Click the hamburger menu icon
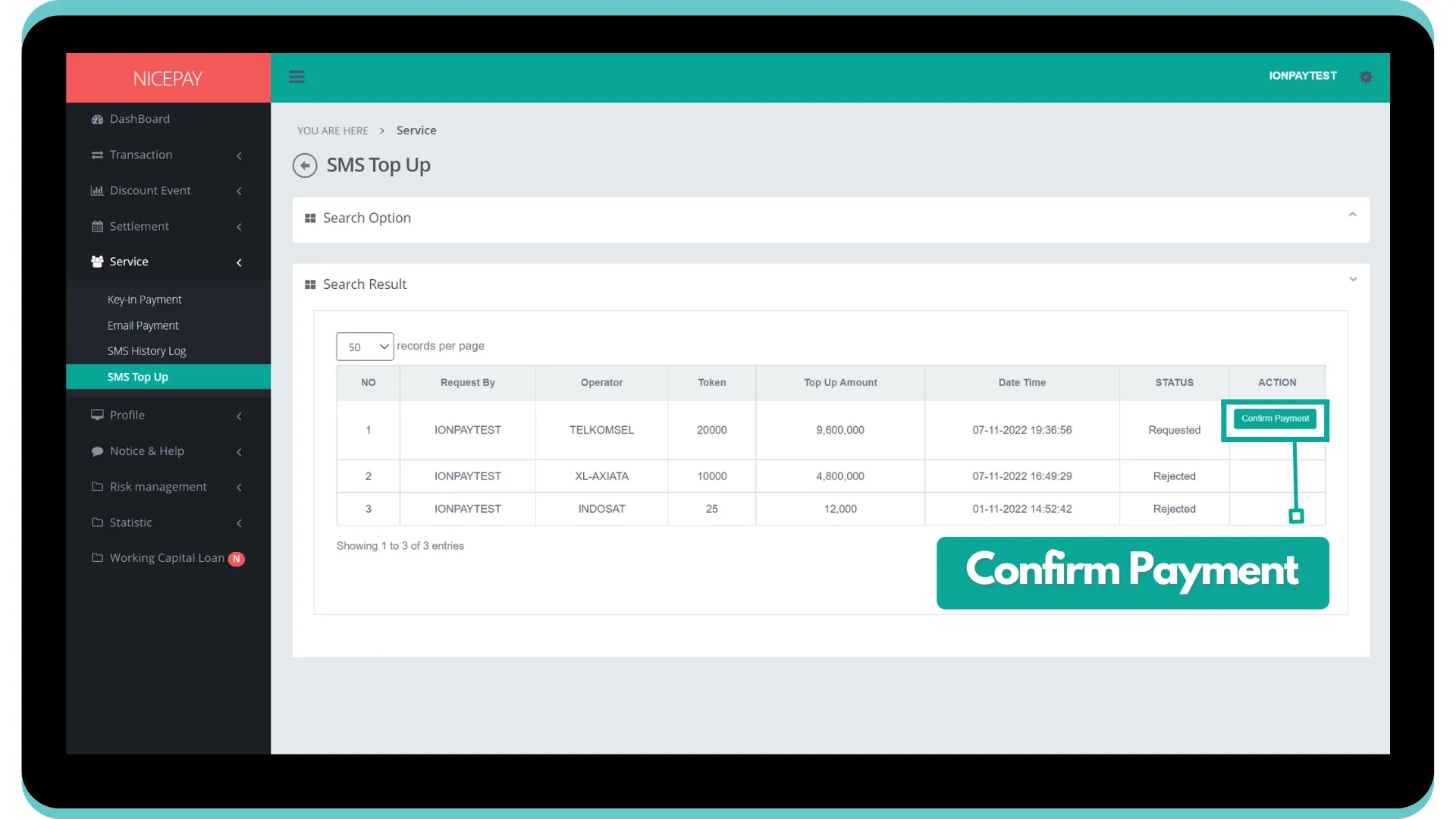Image resolution: width=1456 pixels, height=819 pixels. [297, 77]
